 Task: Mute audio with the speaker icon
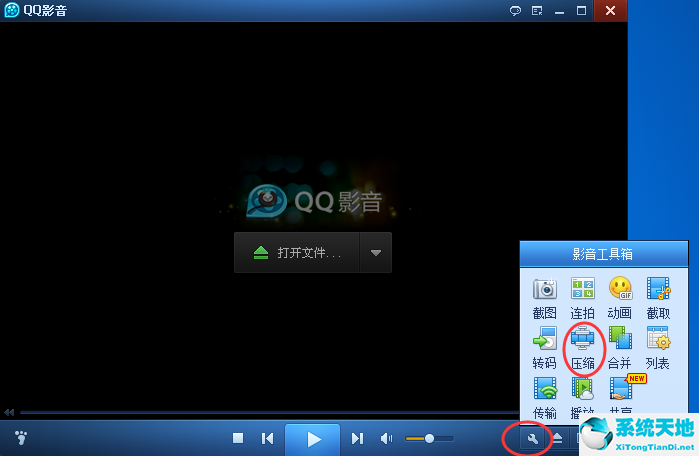[x=386, y=438]
